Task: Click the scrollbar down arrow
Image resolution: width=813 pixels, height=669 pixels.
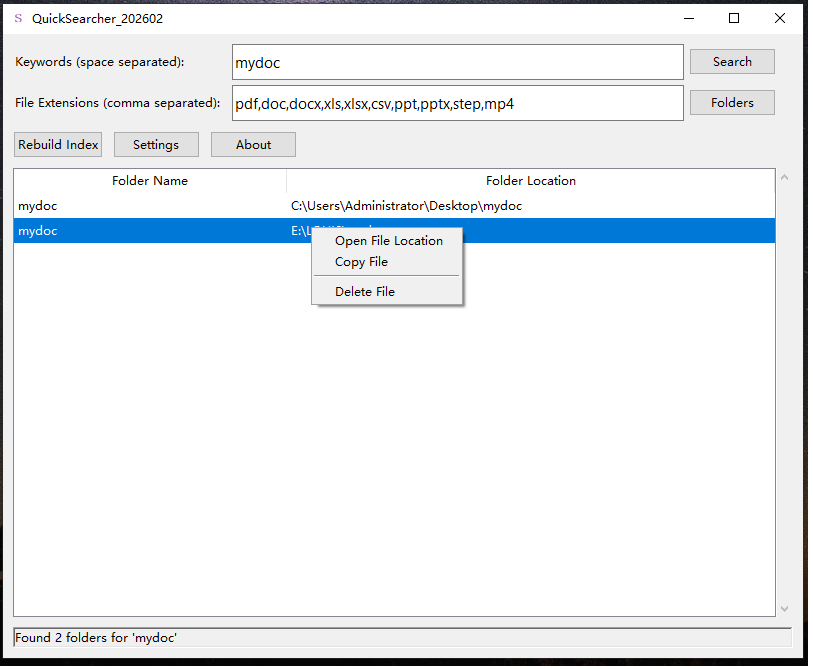Action: coord(784,609)
